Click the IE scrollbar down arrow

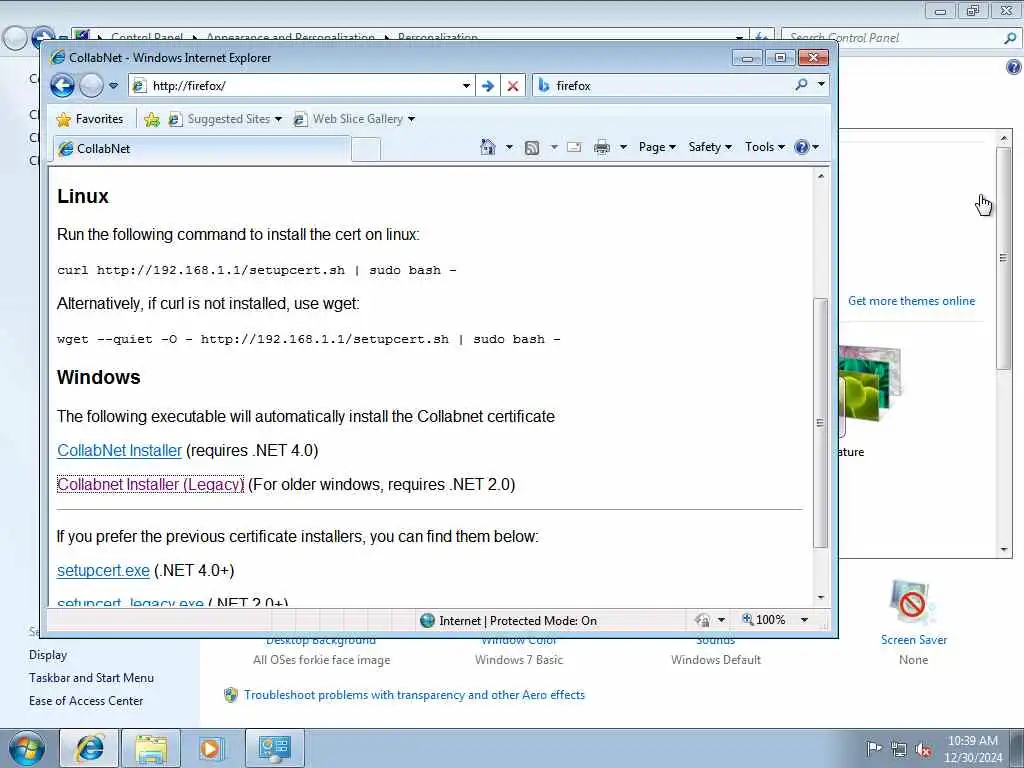821,598
